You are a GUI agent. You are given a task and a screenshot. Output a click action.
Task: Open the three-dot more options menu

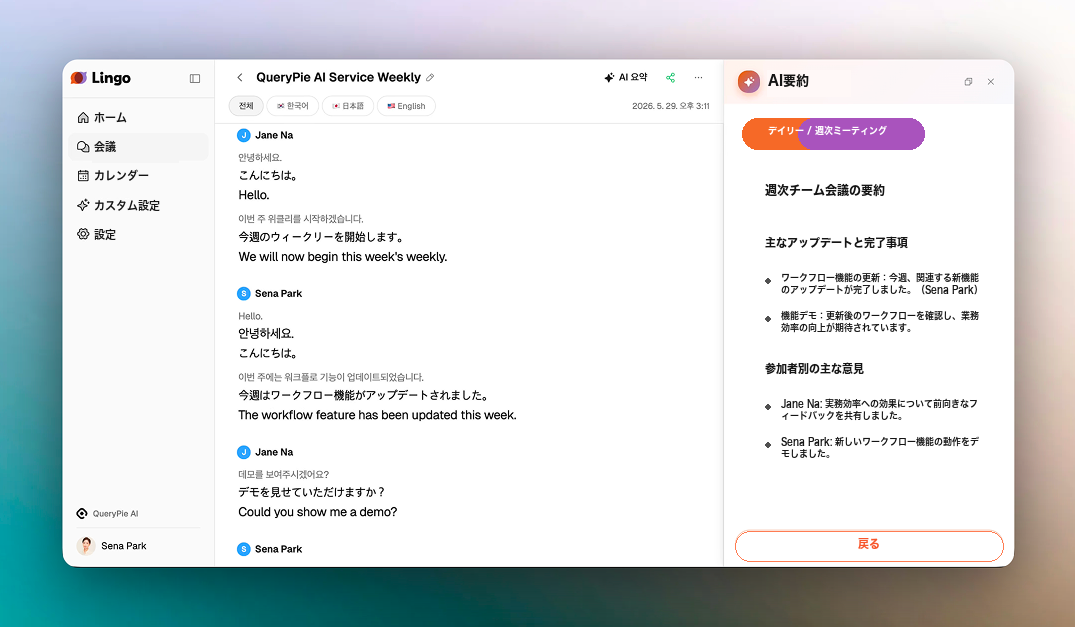(x=698, y=77)
